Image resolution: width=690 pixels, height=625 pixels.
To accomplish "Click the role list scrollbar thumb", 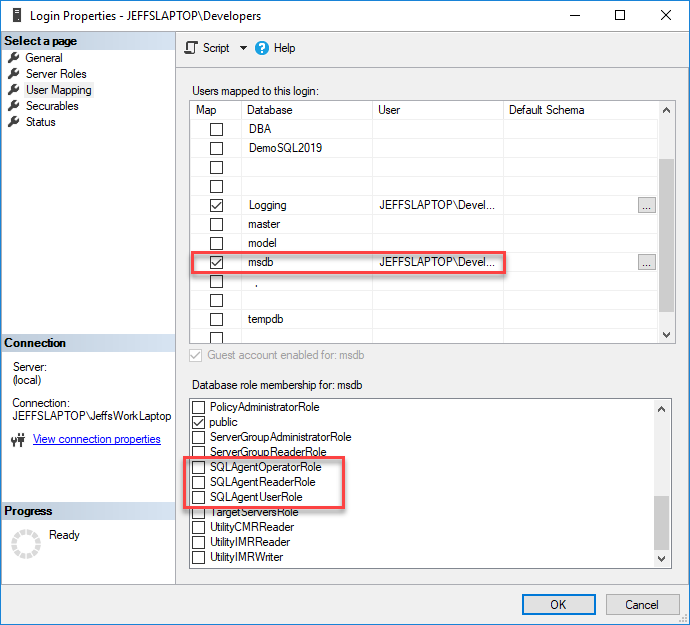I will (x=661, y=523).
